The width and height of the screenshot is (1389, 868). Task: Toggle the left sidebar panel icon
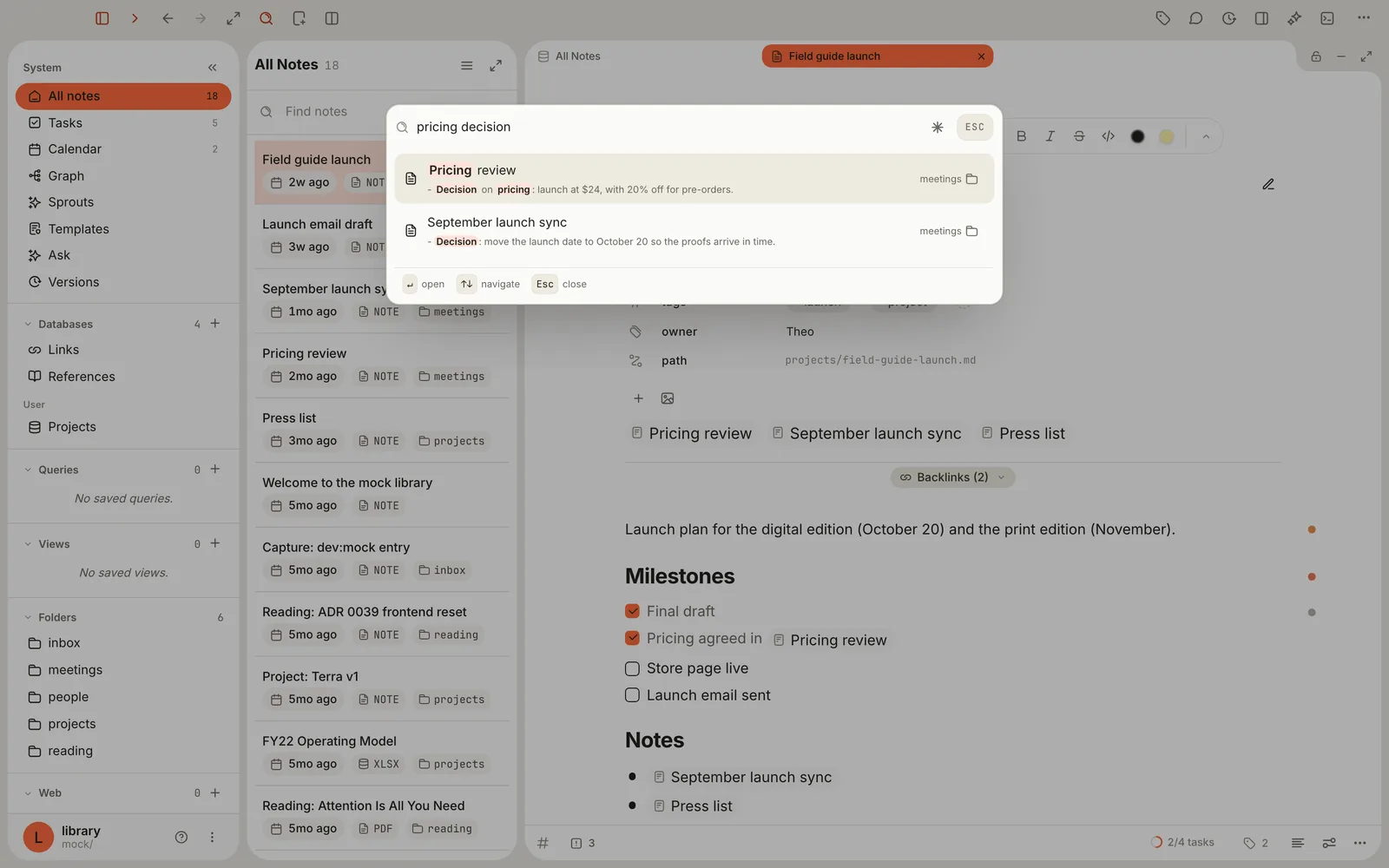102,18
